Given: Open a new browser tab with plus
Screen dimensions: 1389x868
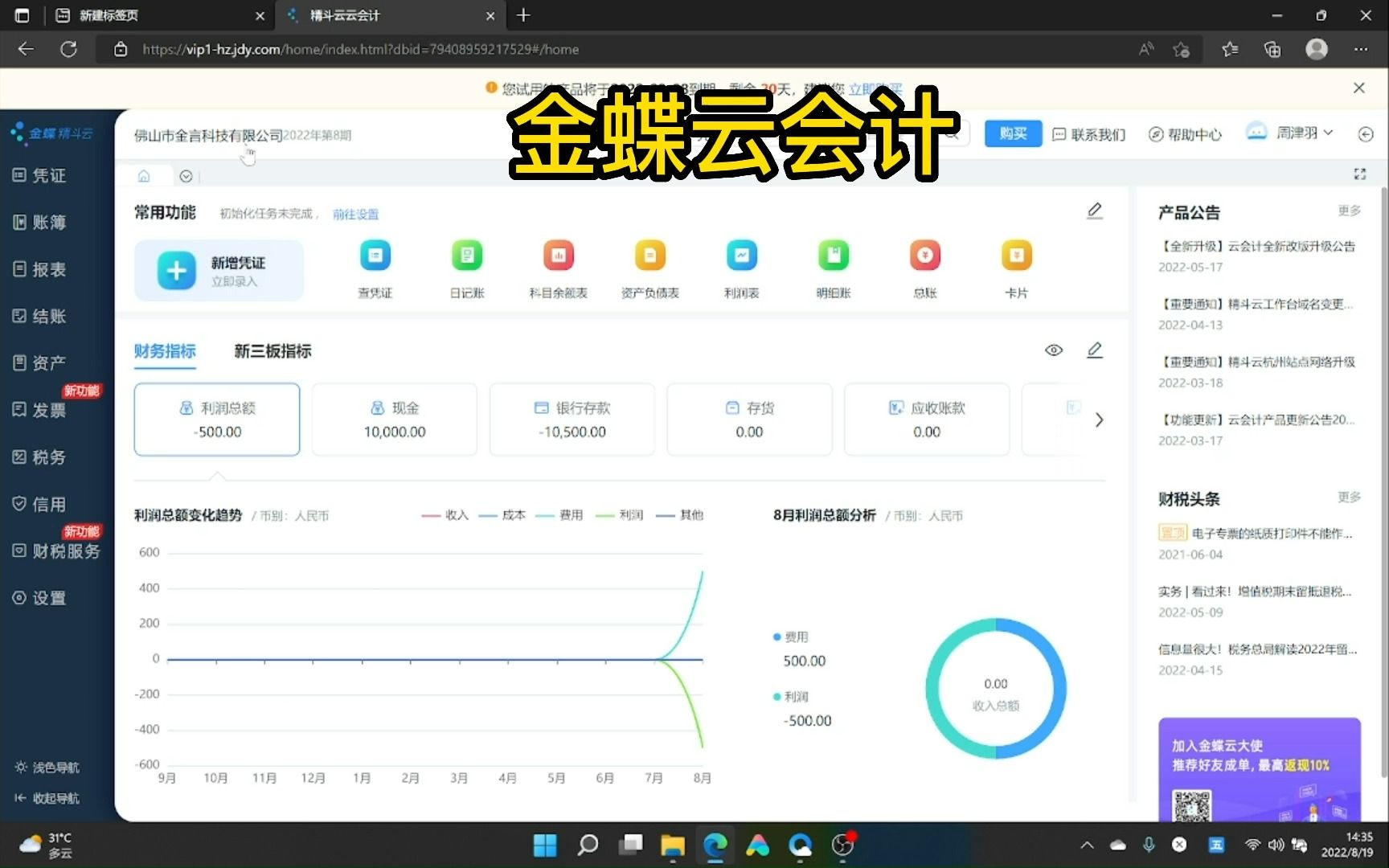Looking at the screenshot, I should click(x=523, y=15).
